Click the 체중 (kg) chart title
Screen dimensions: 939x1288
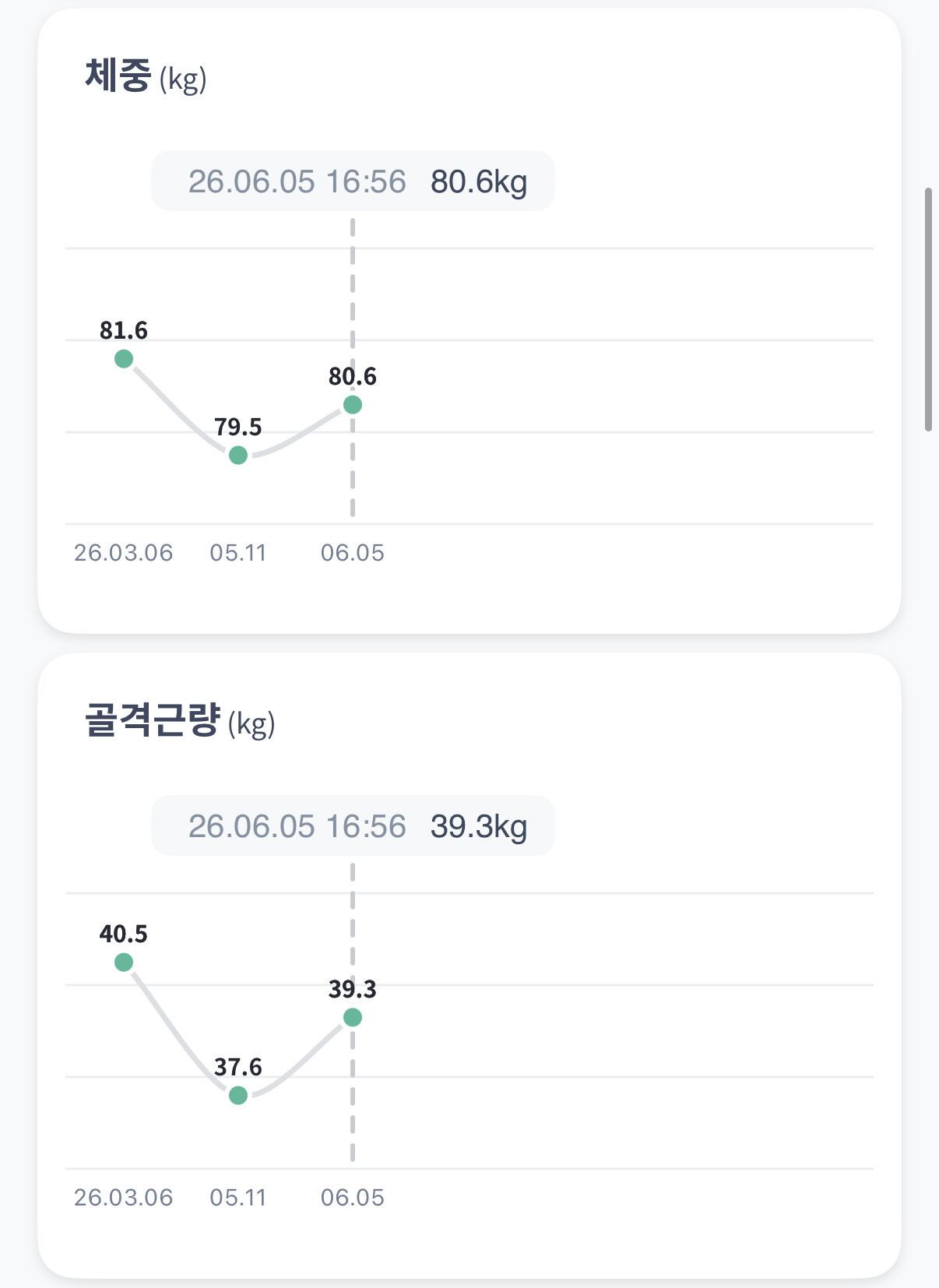[146, 77]
